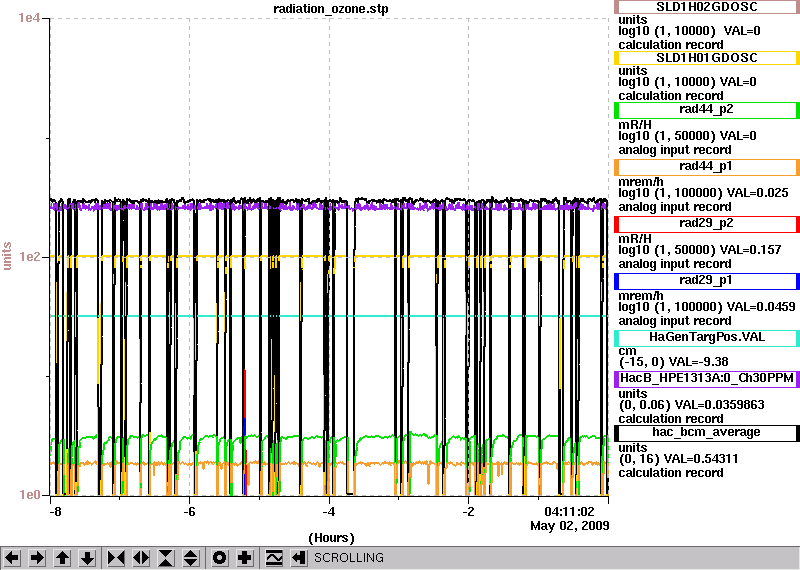This screenshot has width=800, height=570.
Task: Click the rad44_p1 value 'VAL=0.025' text
Action: pos(757,193)
